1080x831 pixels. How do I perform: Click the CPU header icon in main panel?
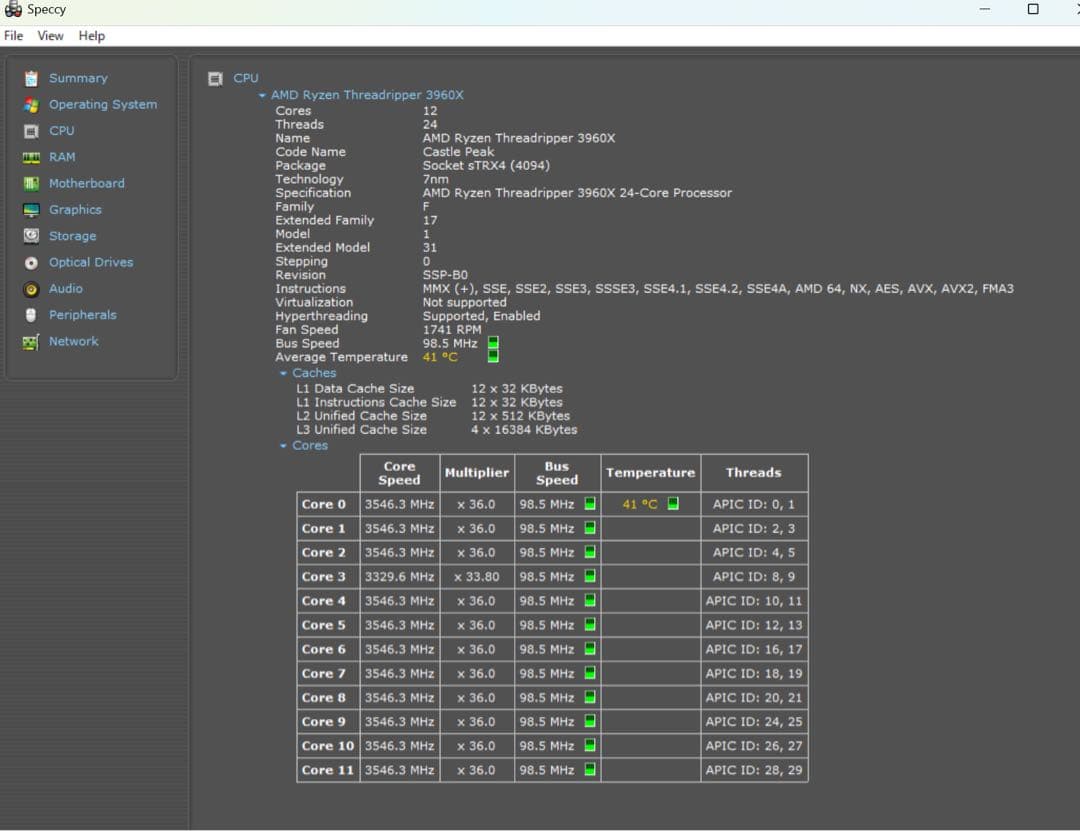216,79
